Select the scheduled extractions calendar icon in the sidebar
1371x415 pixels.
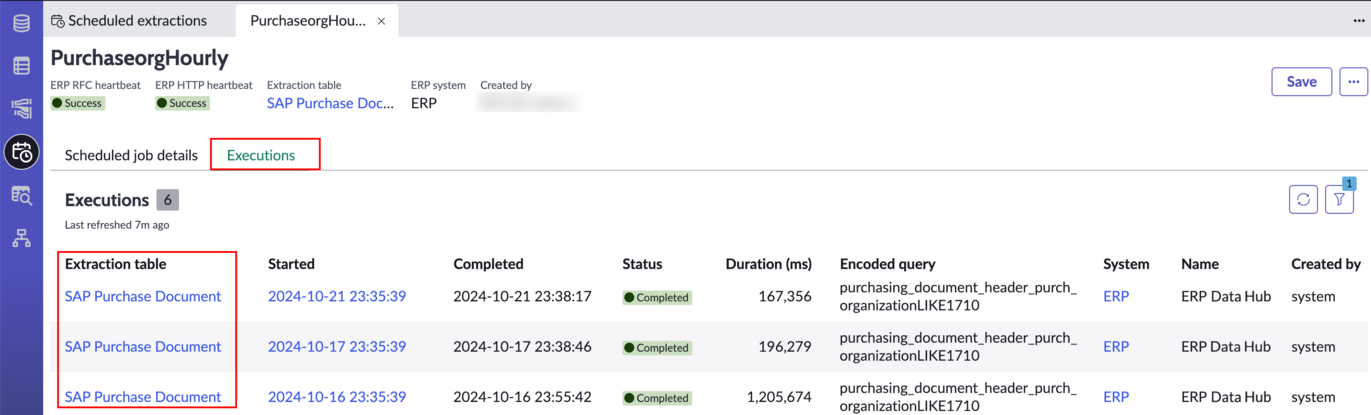21,152
